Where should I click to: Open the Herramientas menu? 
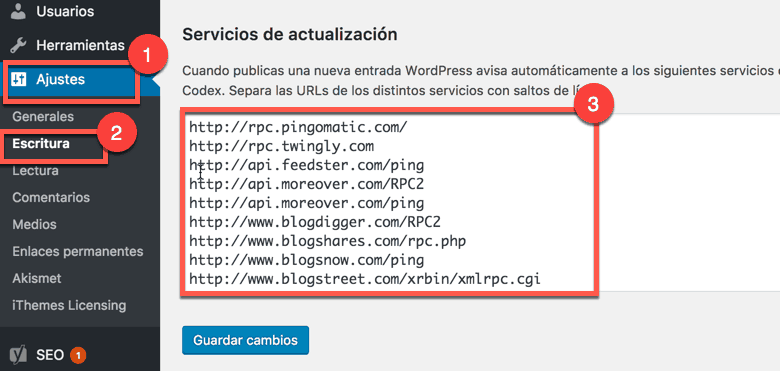[x=80, y=46]
